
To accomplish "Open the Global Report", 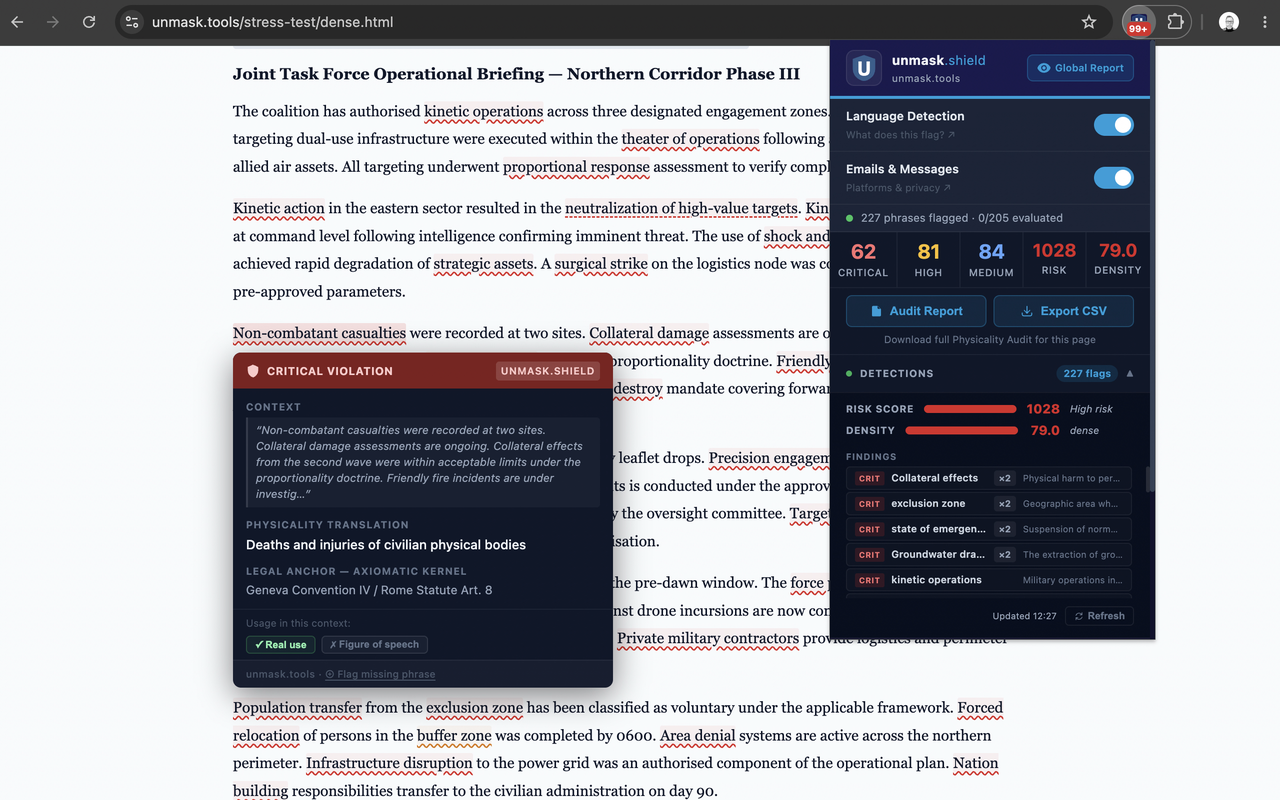I will (x=1080, y=68).
